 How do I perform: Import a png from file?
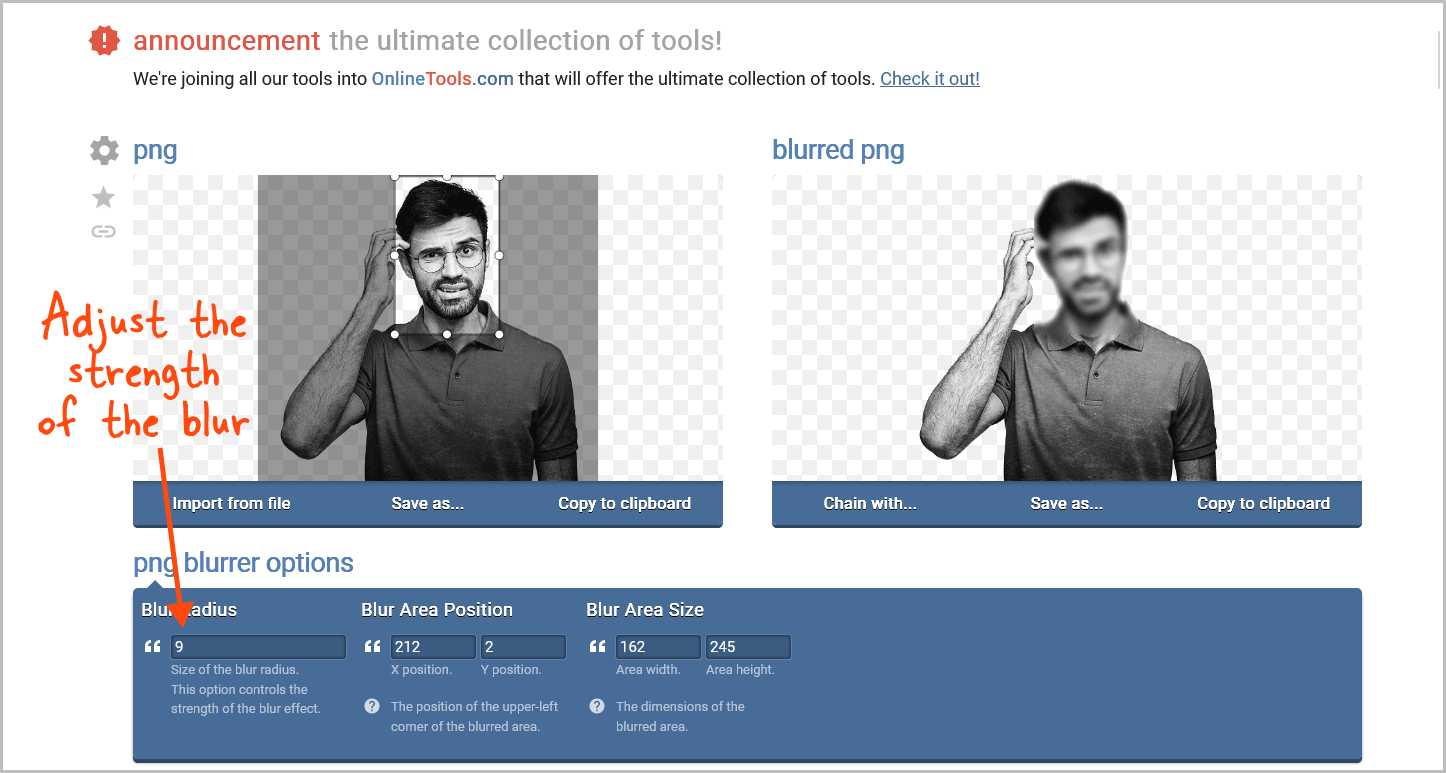pos(231,503)
